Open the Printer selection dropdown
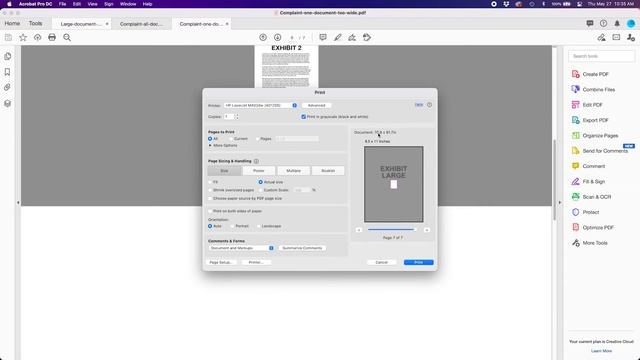This screenshot has height=360, width=640. click(260, 105)
